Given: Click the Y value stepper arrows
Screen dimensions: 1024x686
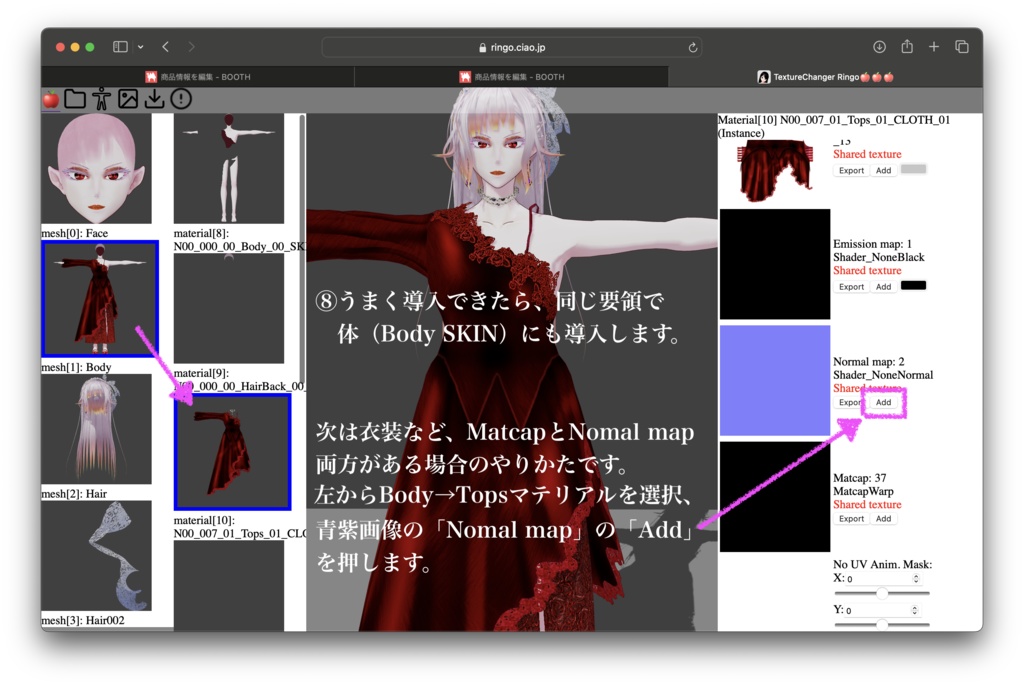Looking at the screenshot, I should [915, 611].
